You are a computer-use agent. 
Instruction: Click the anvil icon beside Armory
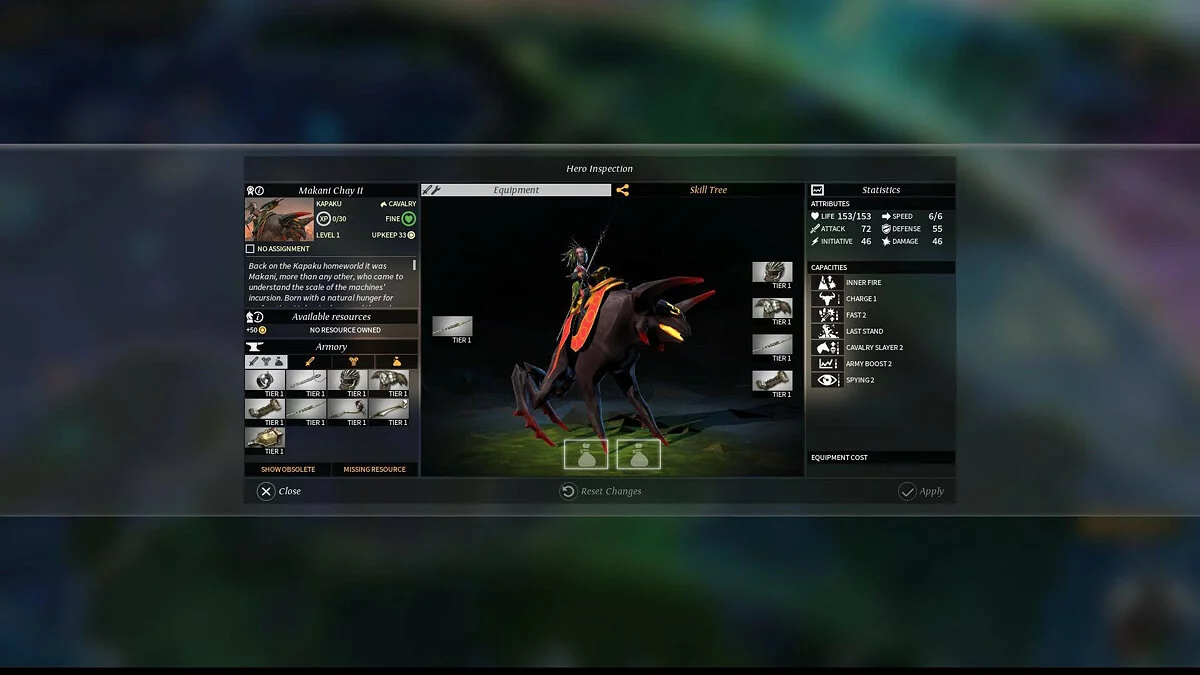(254, 346)
